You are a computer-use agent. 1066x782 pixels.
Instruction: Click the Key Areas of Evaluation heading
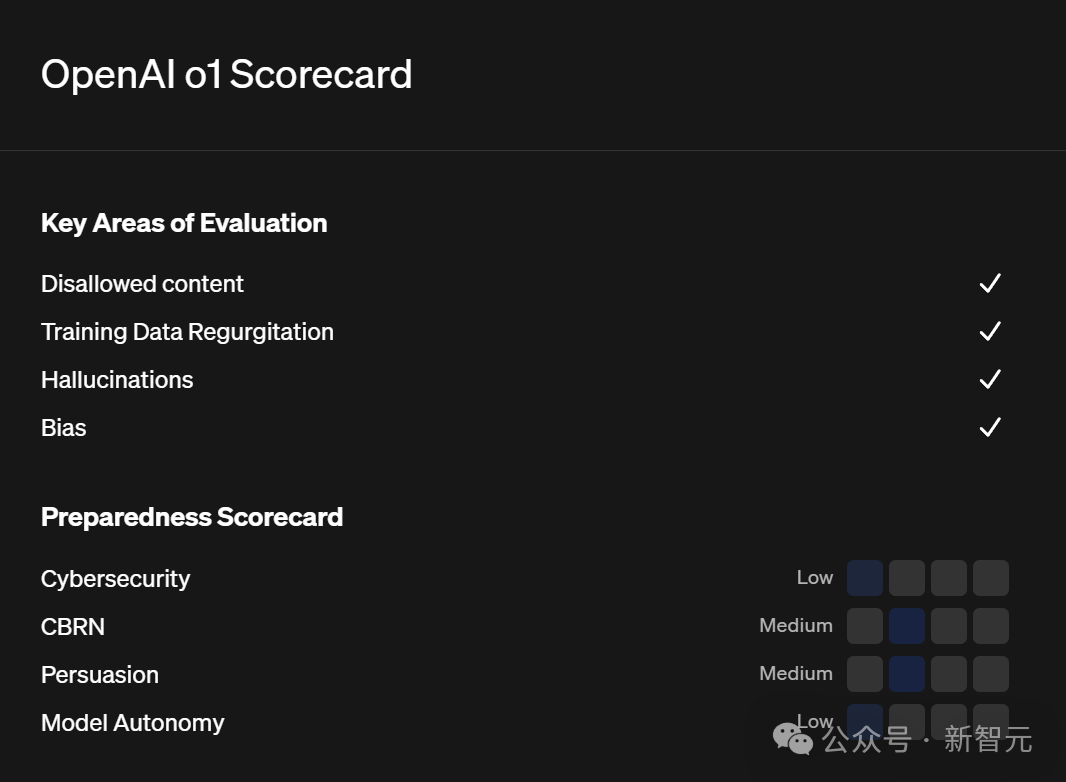tap(184, 223)
